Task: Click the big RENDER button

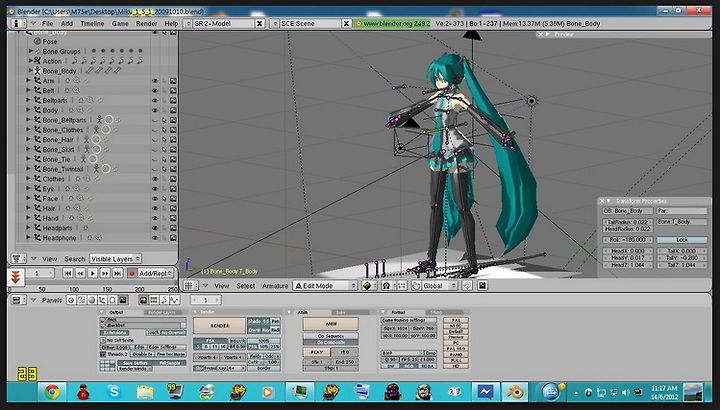Action: pyautogui.click(x=219, y=326)
